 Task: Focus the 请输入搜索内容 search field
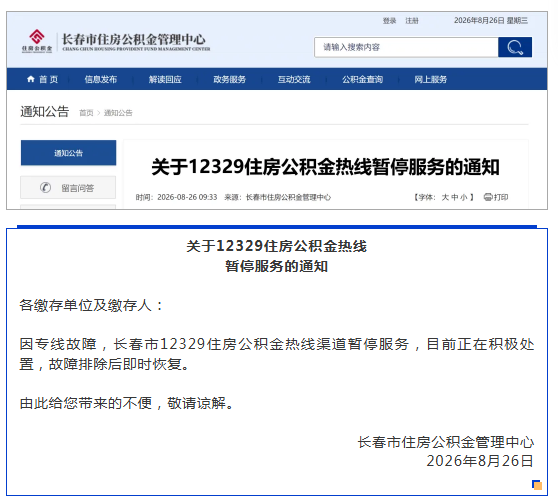click(406, 47)
